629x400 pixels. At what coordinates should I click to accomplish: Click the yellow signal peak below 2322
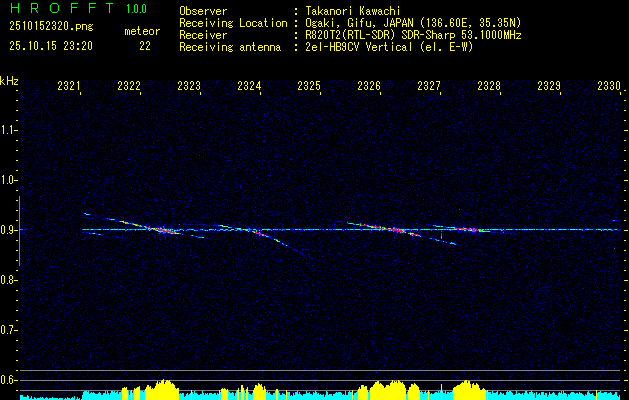162,390
